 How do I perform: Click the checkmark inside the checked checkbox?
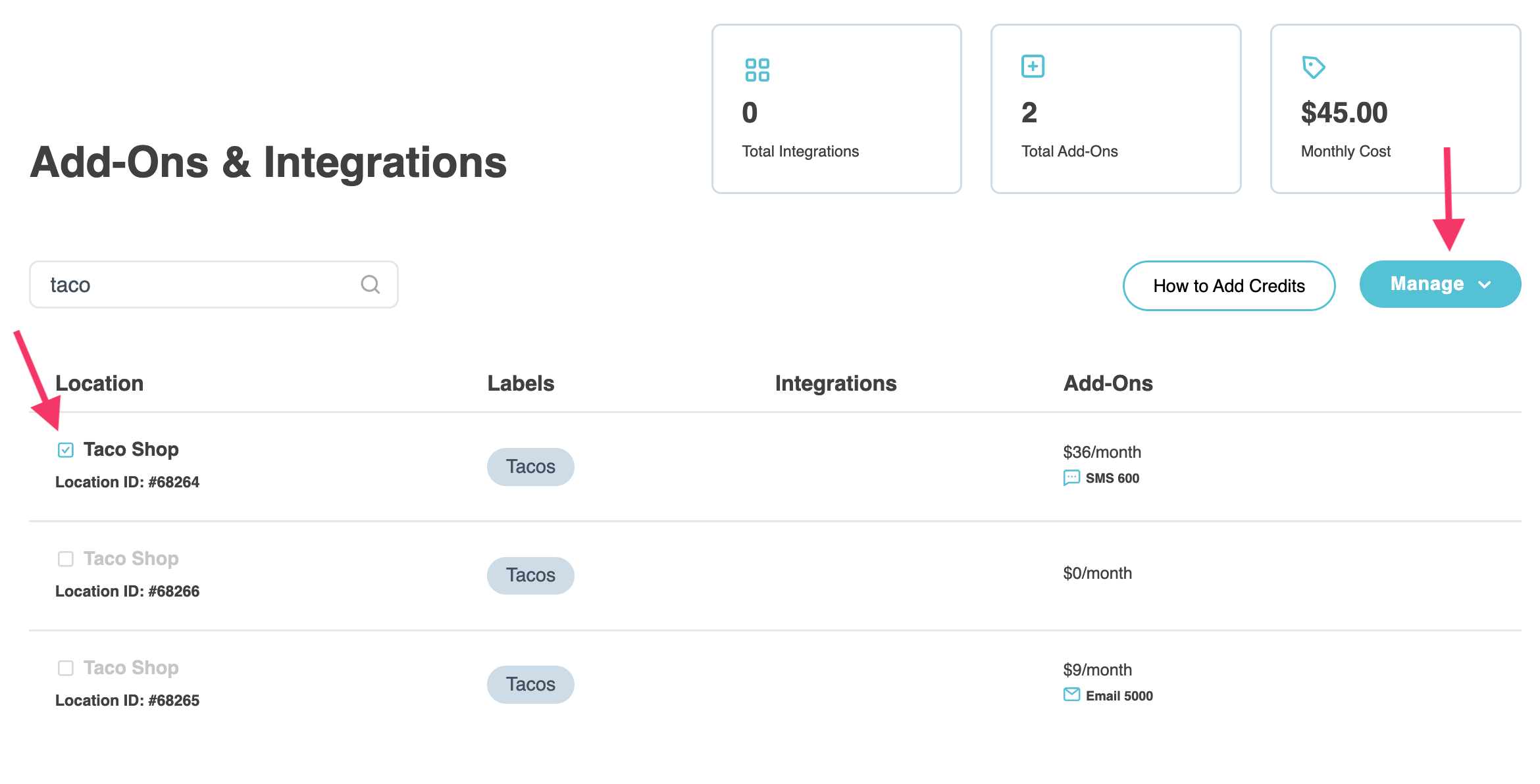pyautogui.click(x=65, y=450)
